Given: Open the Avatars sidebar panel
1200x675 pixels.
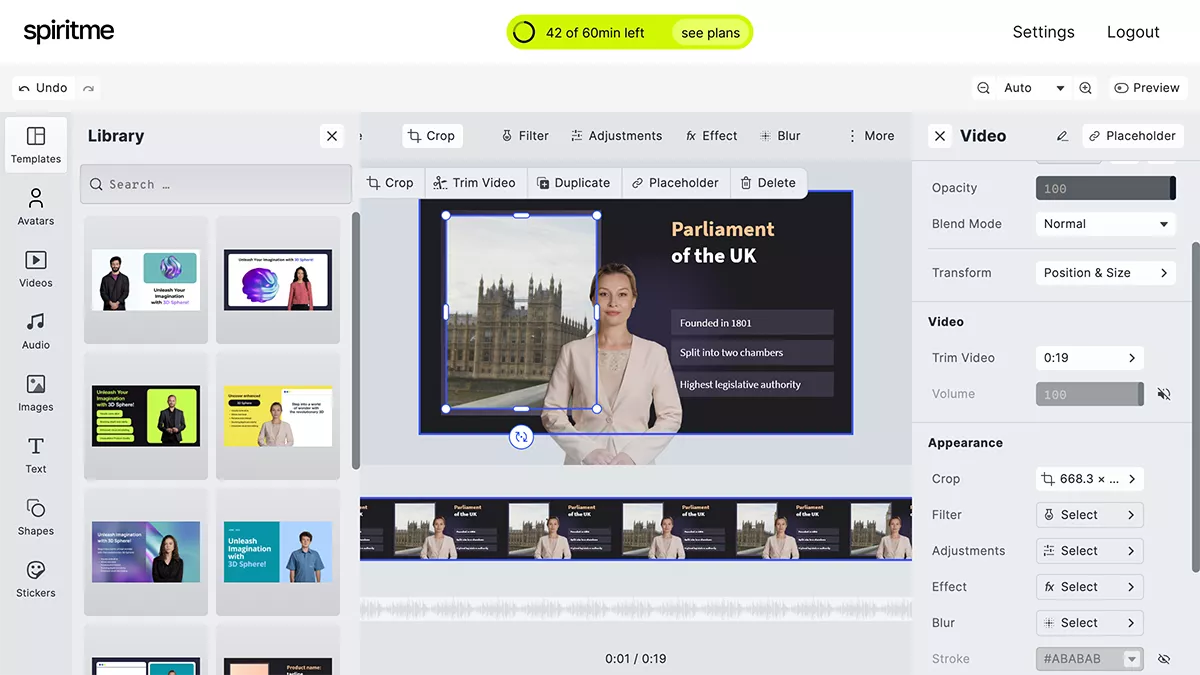Looking at the screenshot, I should [x=36, y=207].
